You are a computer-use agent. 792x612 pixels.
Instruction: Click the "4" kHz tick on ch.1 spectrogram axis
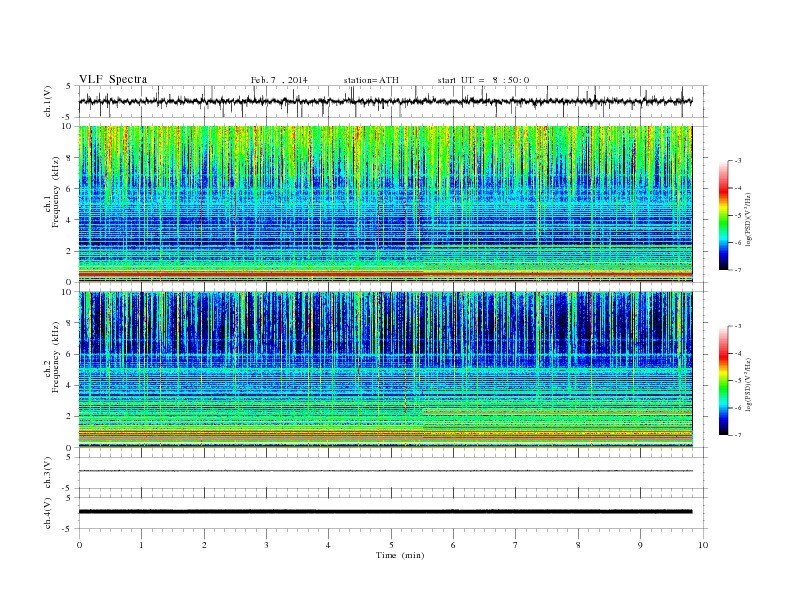(x=69, y=220)
